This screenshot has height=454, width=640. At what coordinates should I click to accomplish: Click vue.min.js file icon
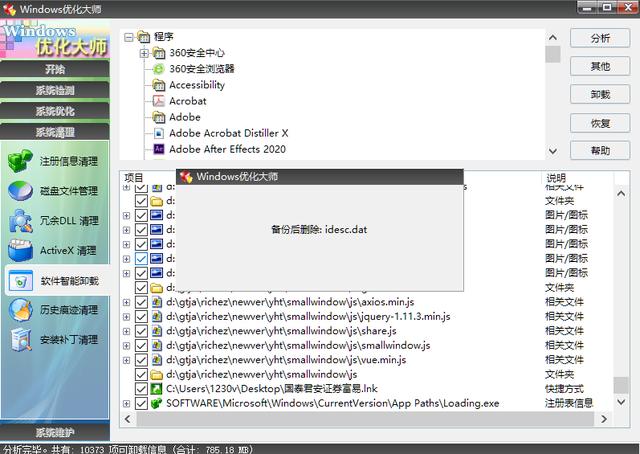click(157, 360)
